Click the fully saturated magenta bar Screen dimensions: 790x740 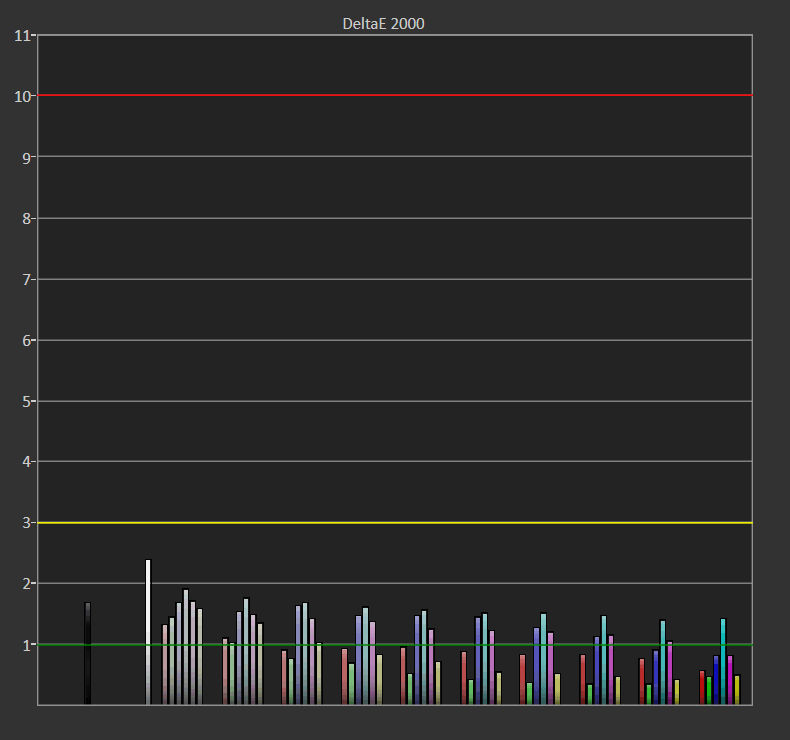(x=730, y=680)
